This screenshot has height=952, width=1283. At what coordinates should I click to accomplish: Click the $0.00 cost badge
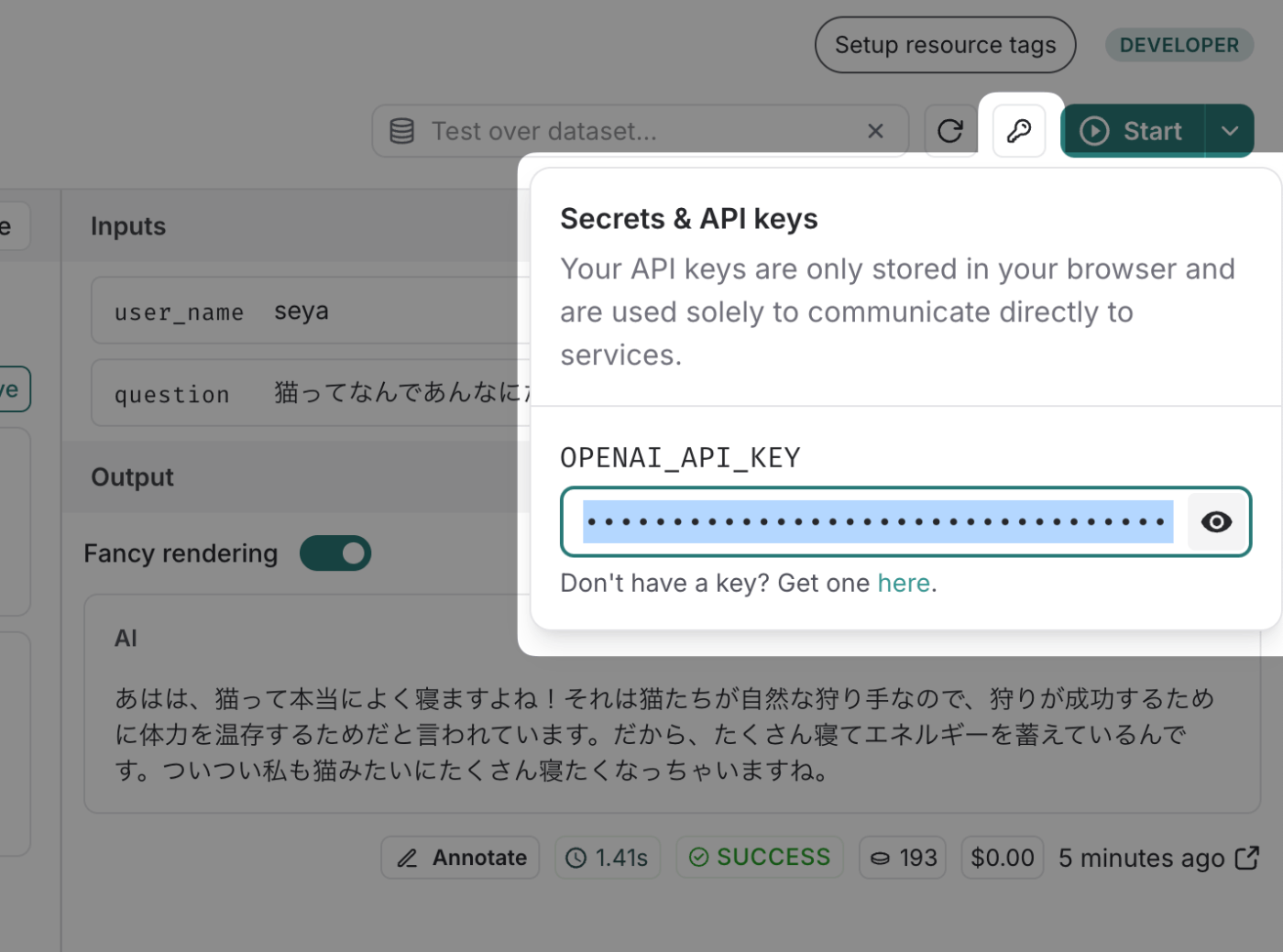(x=1002, y=858)
